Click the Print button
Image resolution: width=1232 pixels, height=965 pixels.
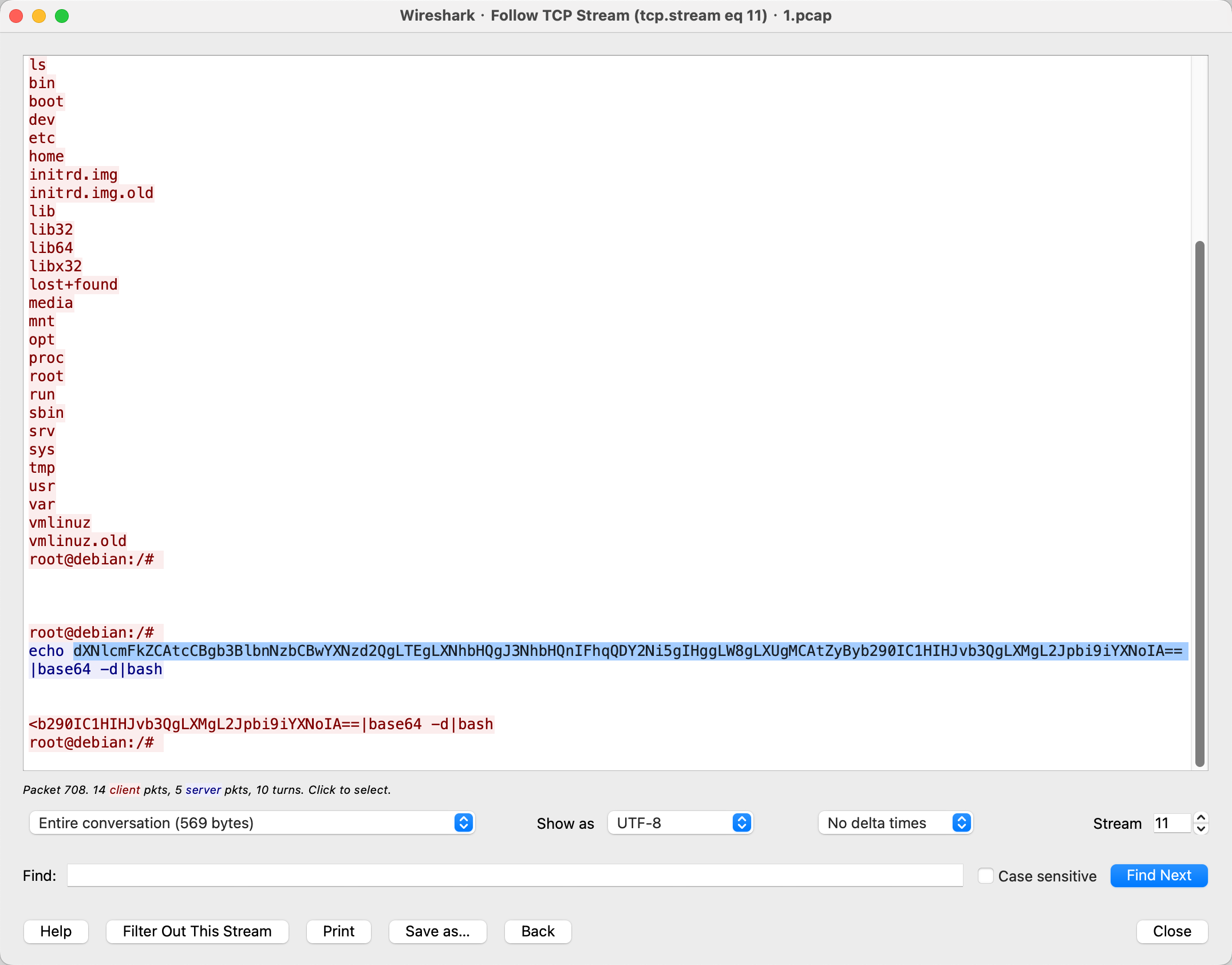(x=338, y=932)
